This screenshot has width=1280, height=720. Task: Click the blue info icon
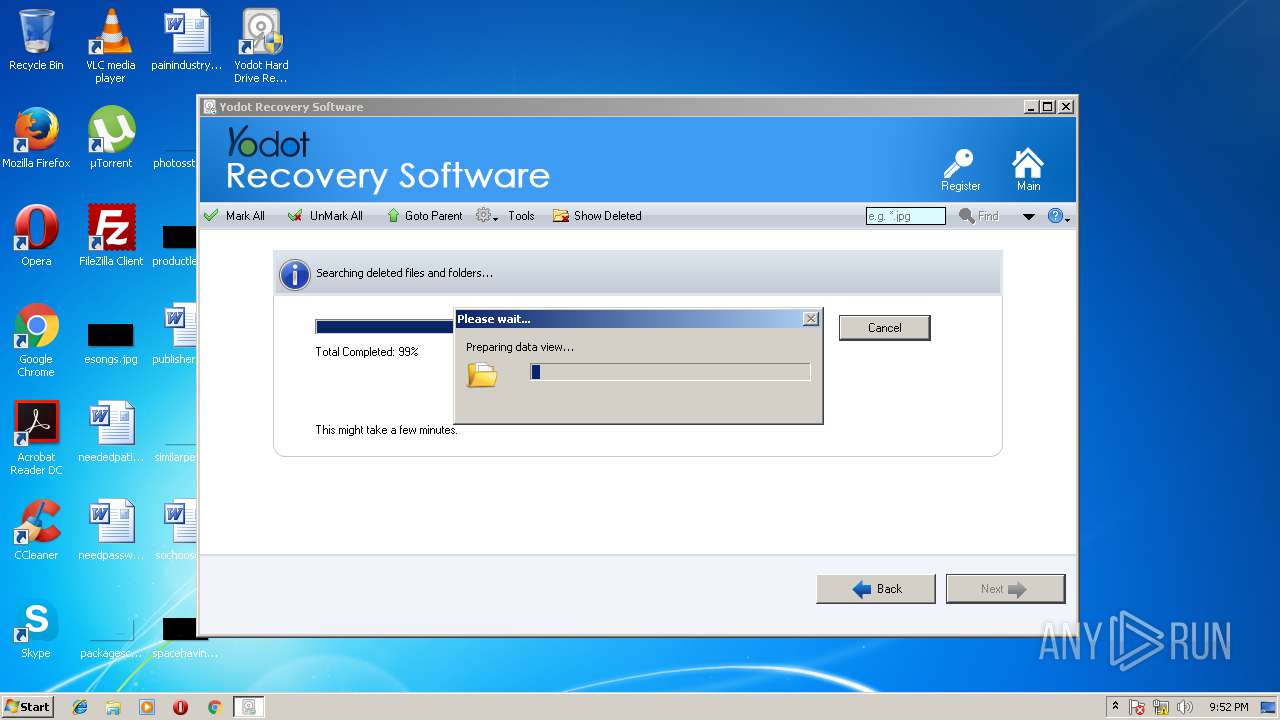click(x=294, y=274)
